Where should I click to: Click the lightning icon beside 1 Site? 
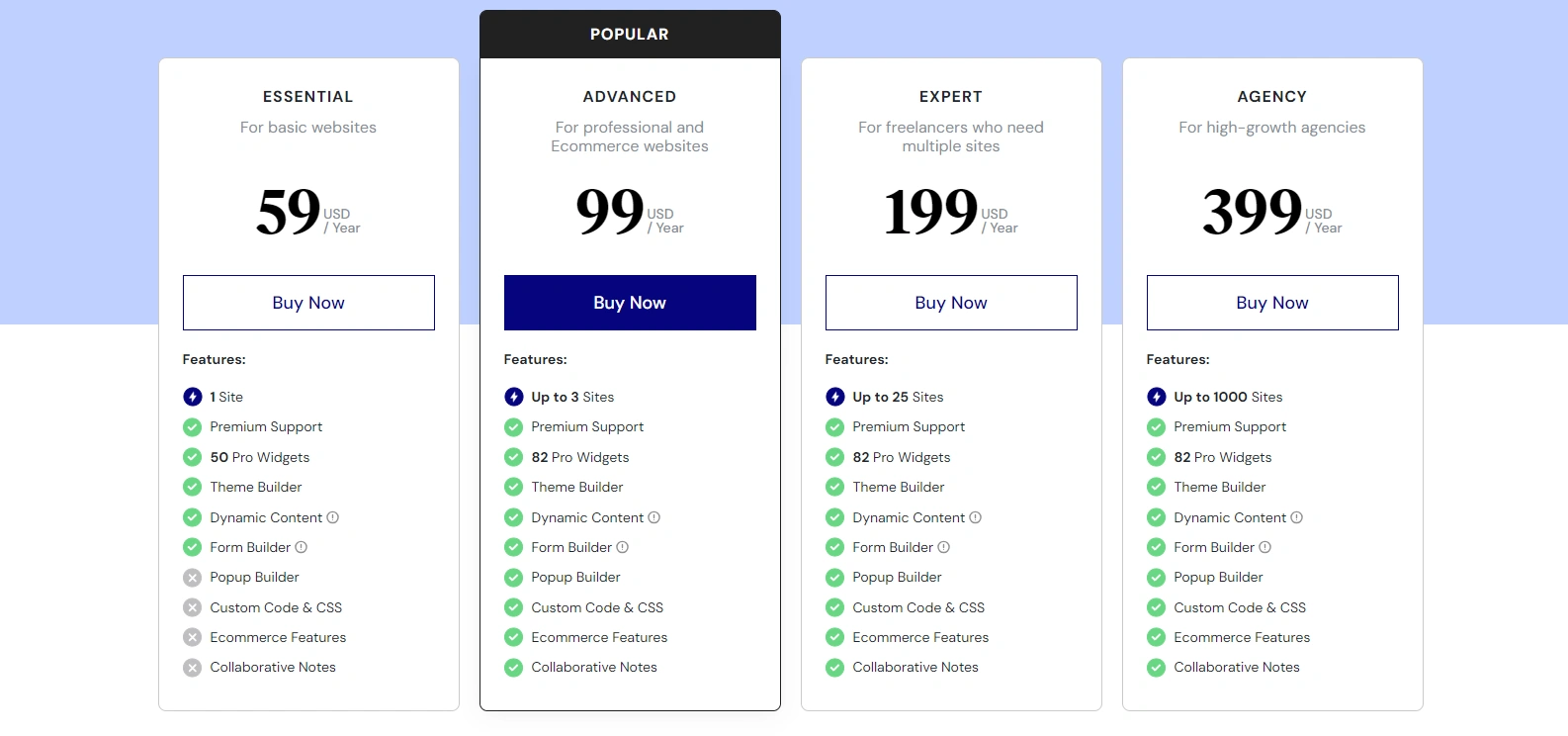(193, 397)
